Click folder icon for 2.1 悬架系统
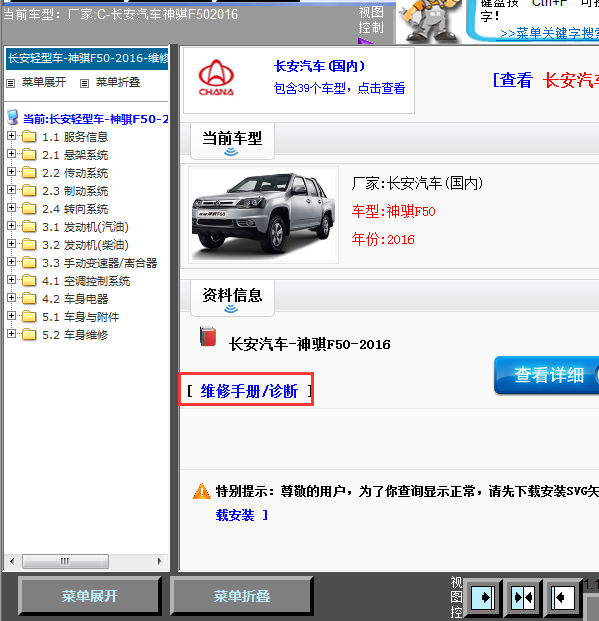Viewport: 599px width, 621px height. tap(29, 154)
